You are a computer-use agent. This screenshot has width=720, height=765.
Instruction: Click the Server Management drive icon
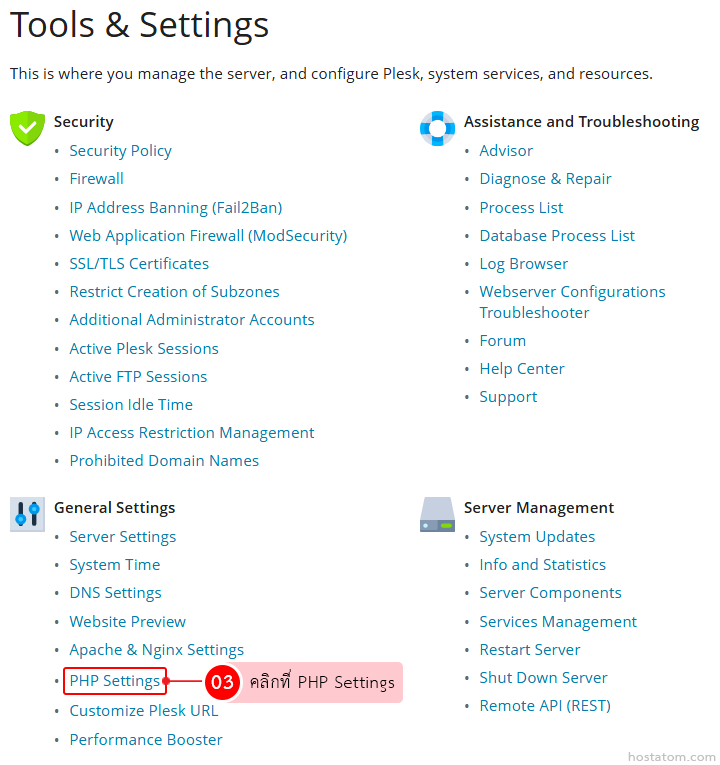pyautogui.click(x=437, y=514)
